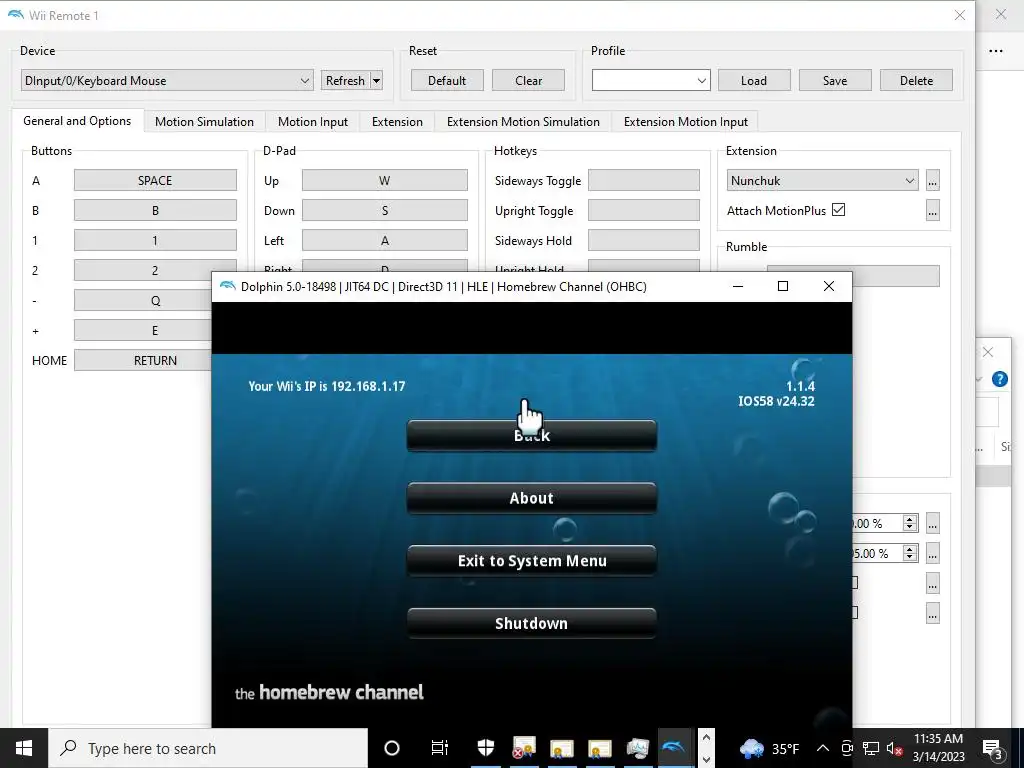Open Cortana from the taskbar
Screen dimensions: 1024x768
(392, 748)
